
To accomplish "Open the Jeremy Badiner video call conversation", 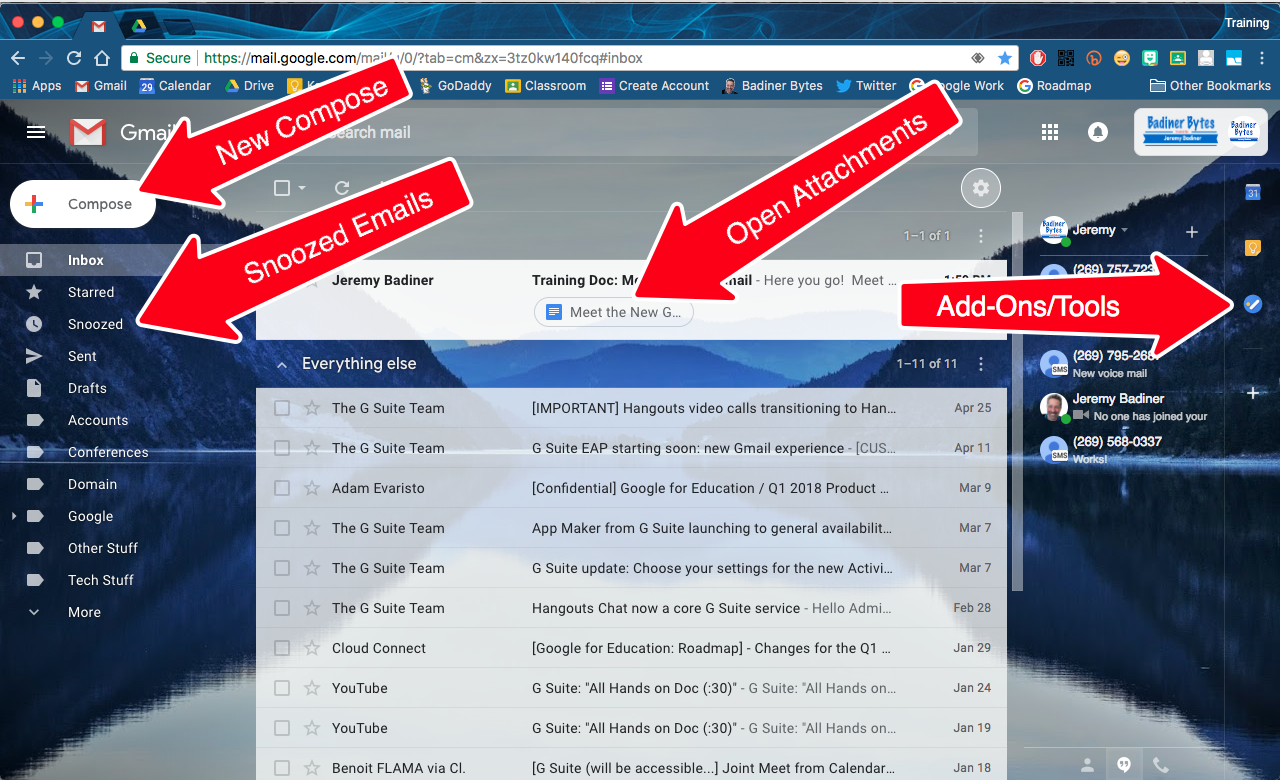I will [1124, 407].
